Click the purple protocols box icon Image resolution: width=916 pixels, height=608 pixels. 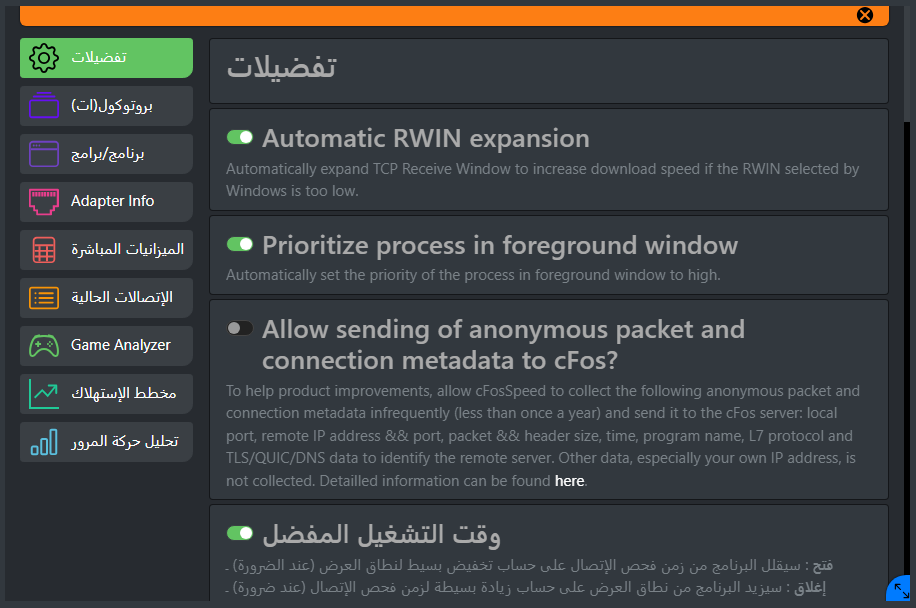[x=44, y=106]
